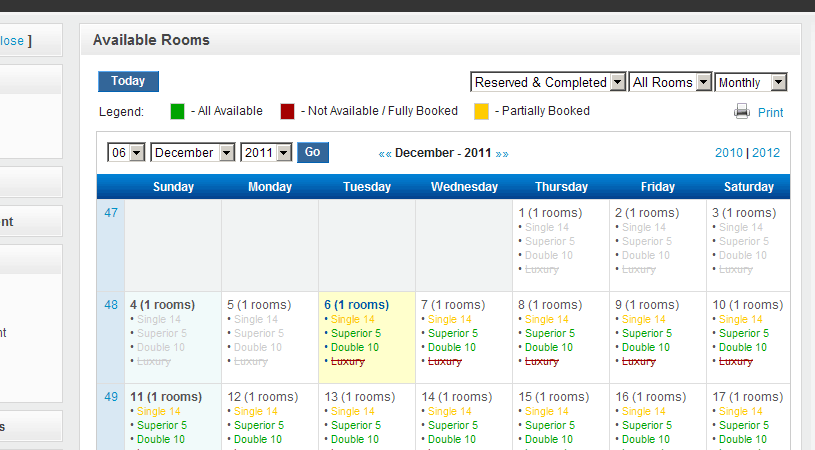Open the Print link
Screen dimensions: 815x450
click(x=770, y=113)
